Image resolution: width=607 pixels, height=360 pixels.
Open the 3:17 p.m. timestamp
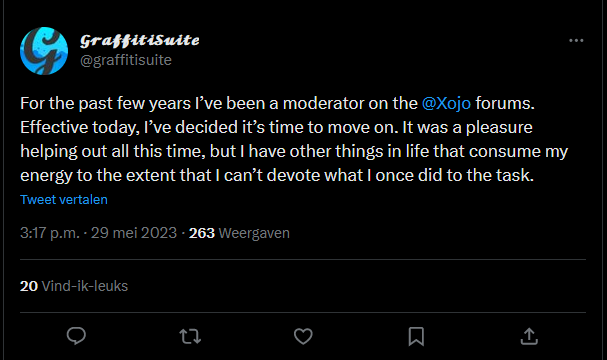(x=50, y=233)
